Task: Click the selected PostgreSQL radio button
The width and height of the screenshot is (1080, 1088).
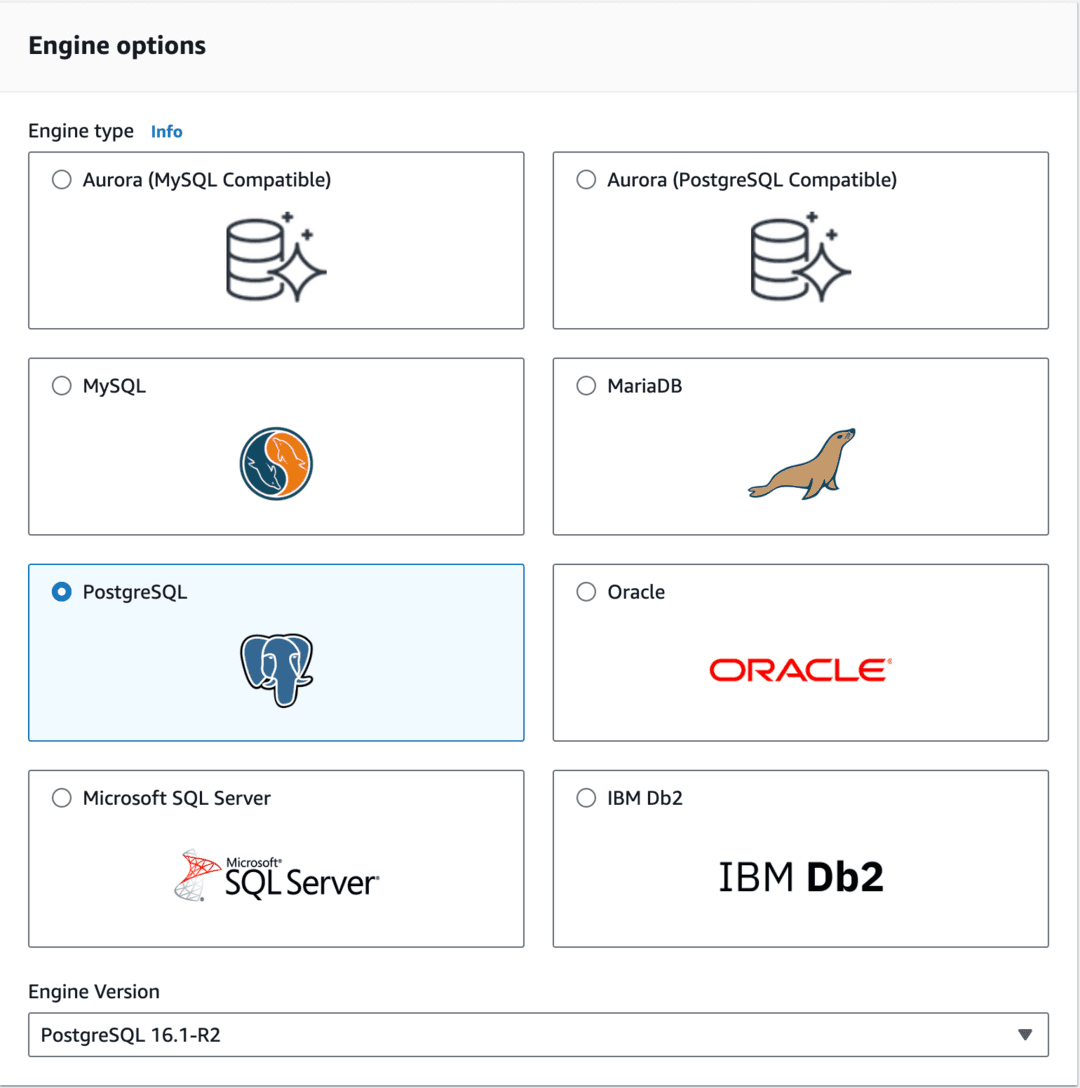Action: [62, 592]
